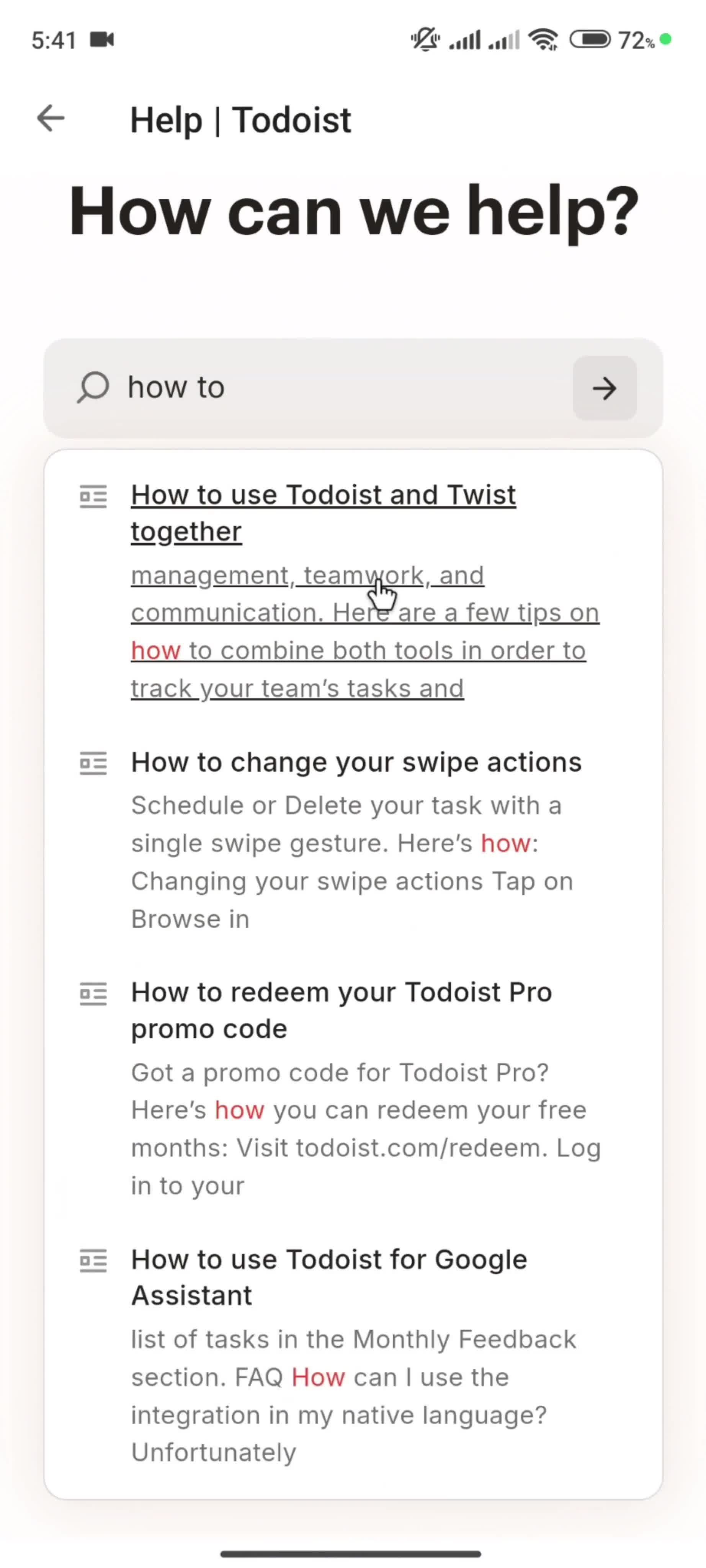Image resolution: width=706 pixels, height=1568 pixels.
Task: Submit search with the arrow button
Action: click(x=605, y=388)
